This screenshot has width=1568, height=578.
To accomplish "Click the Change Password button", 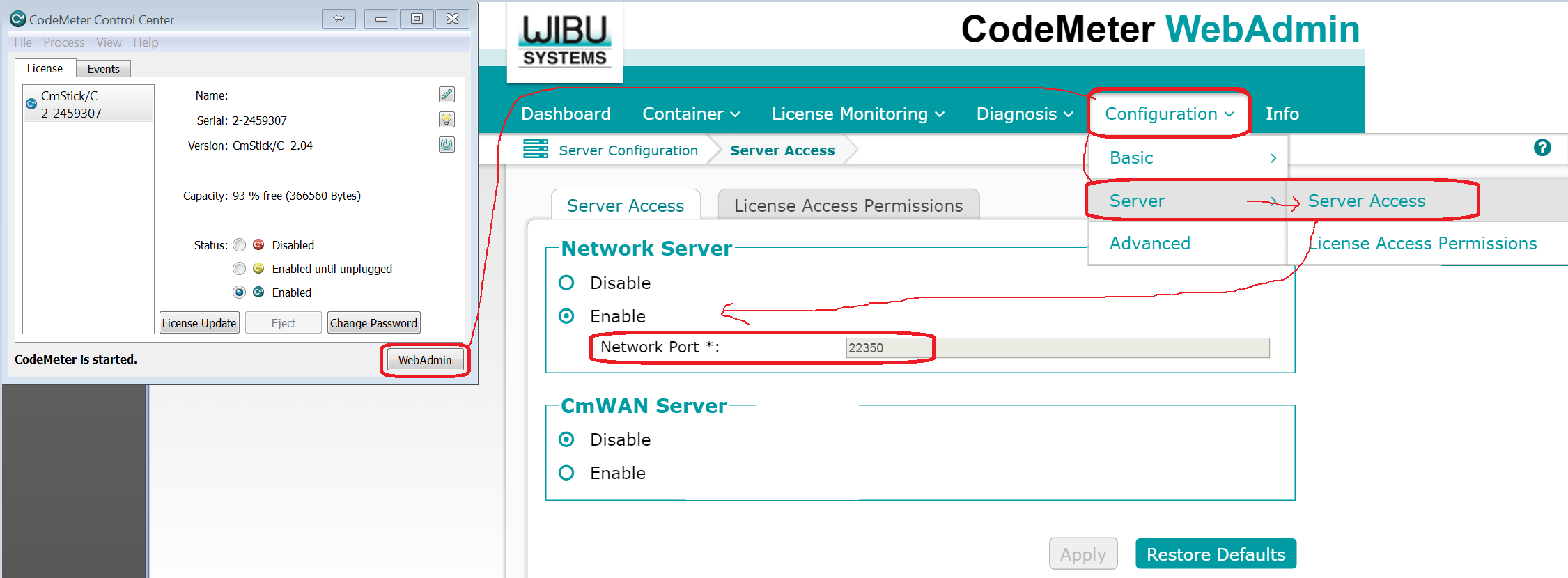I will 373,322.
